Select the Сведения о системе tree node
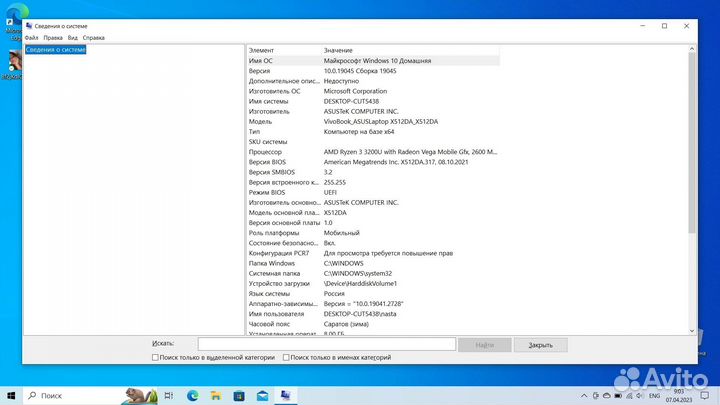 [56, 49]
